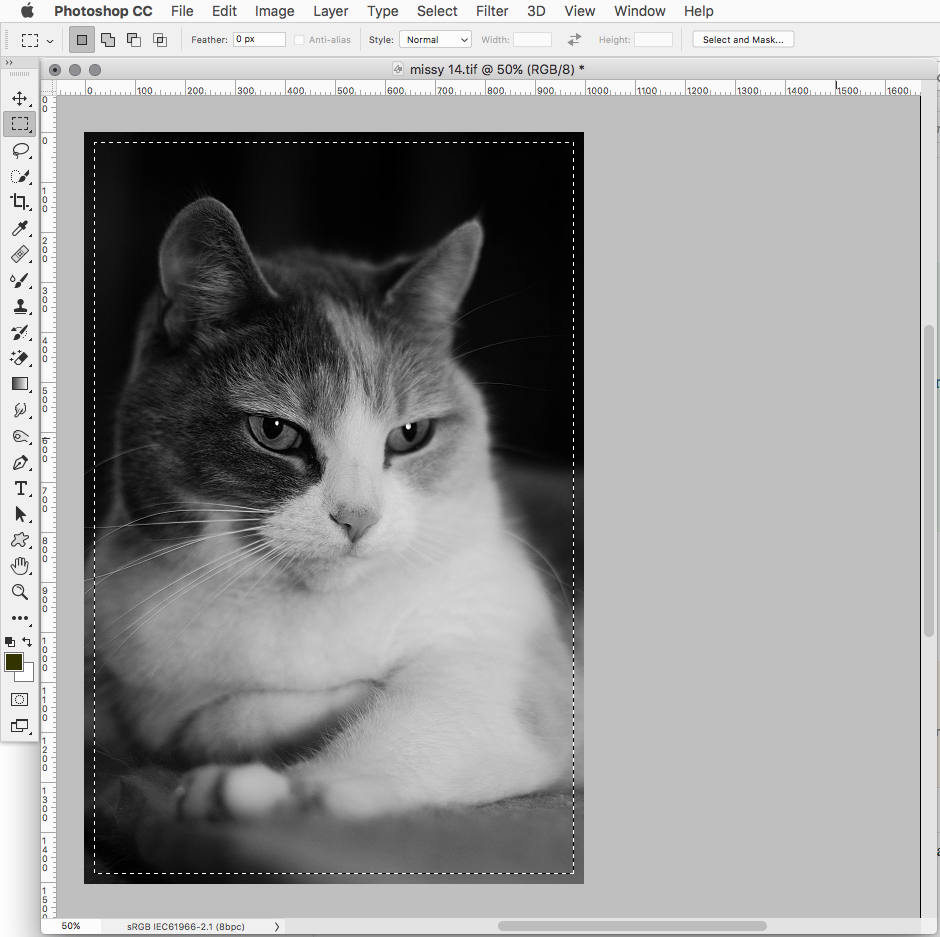
Task: Click the foreground color swatch
Action: [13, 662]
